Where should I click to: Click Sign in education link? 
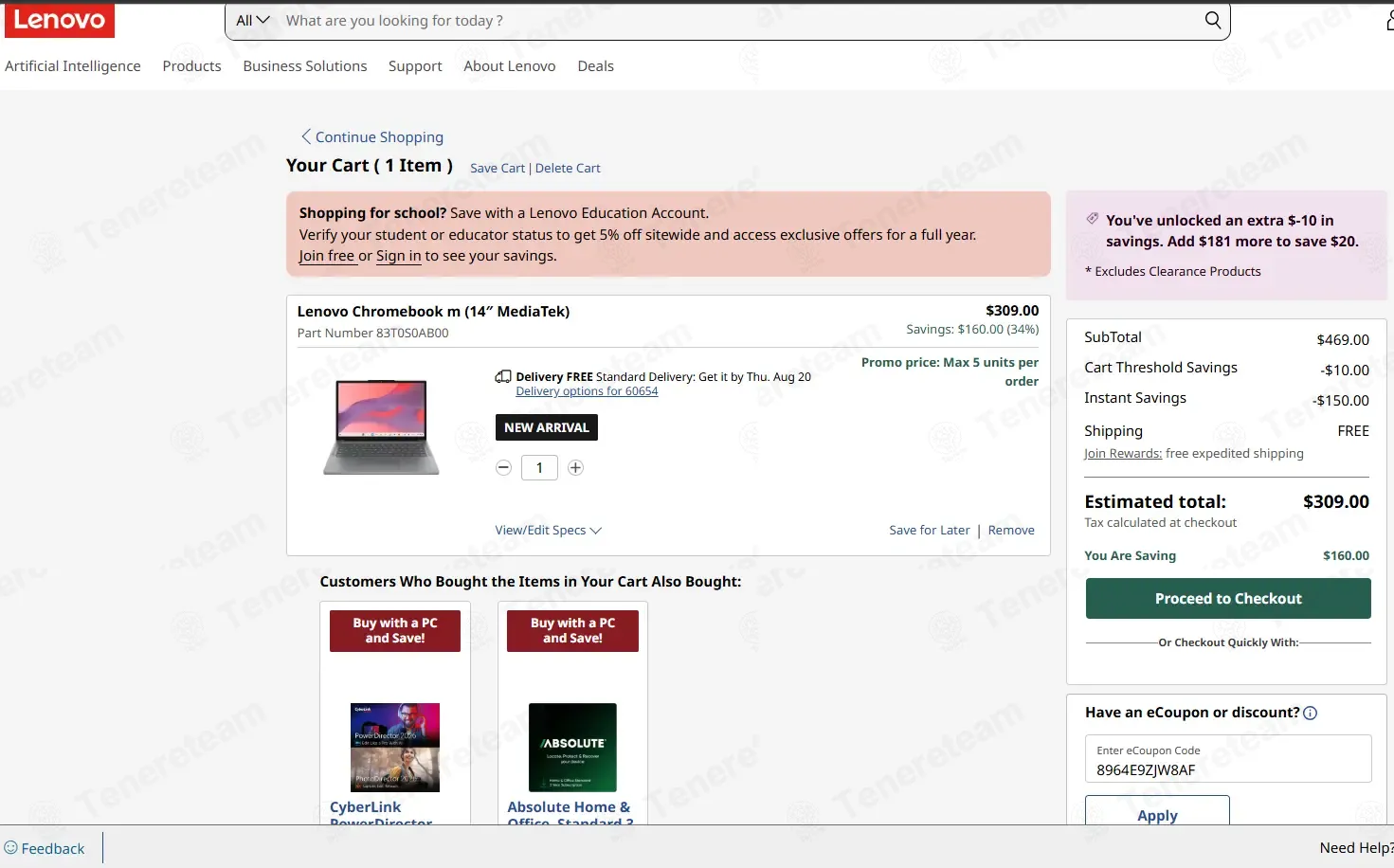399,256
